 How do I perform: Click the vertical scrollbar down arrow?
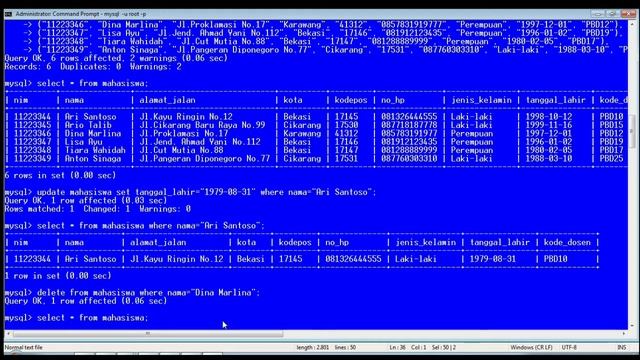(x=632, y=325)
